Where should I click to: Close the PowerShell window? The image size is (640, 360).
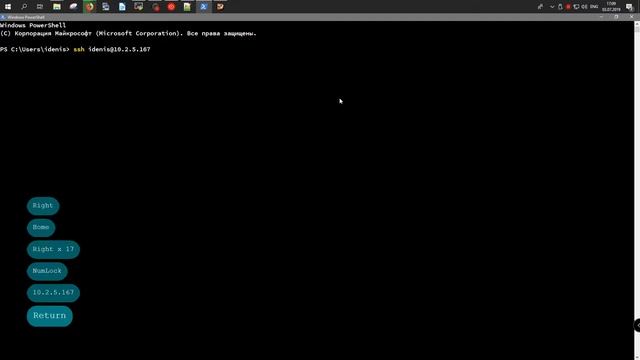pos(631,17)
